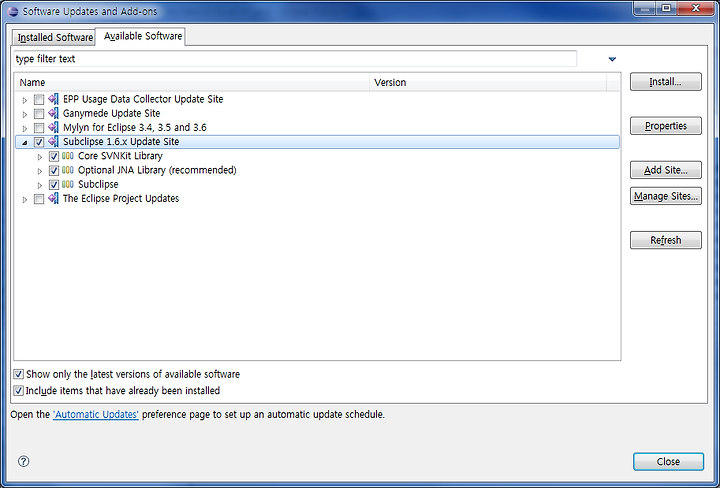Click the Install... button
Viewport: 720px width, 488px height.
click(665, 82)
